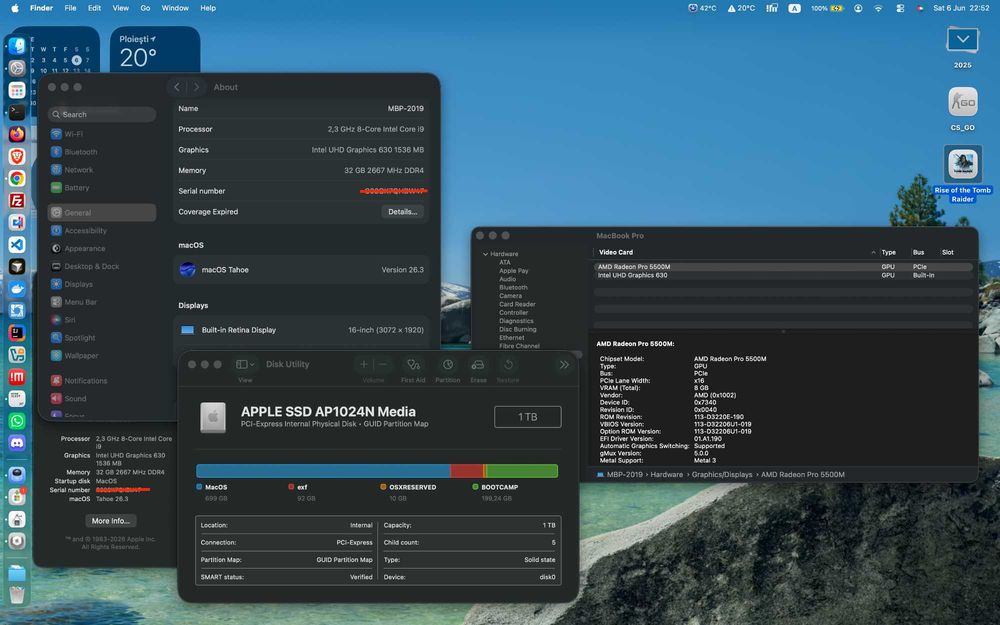Image resolution: width=1000 pixels, height=625 pixels.
Task: Open Terminal from the Dock
Action: [x=17, y=112]
